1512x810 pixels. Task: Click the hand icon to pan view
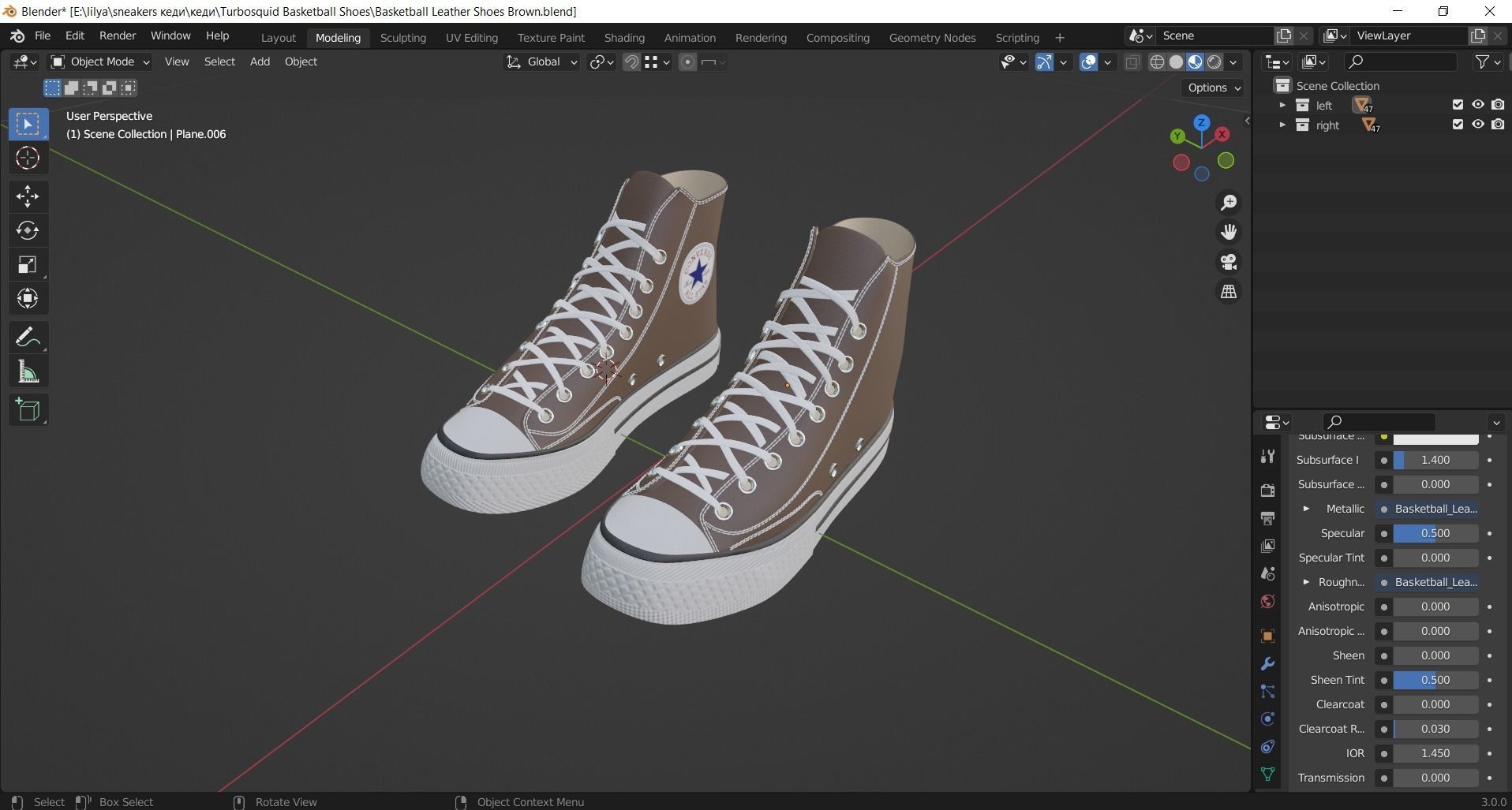click(x=1229, y=232)
